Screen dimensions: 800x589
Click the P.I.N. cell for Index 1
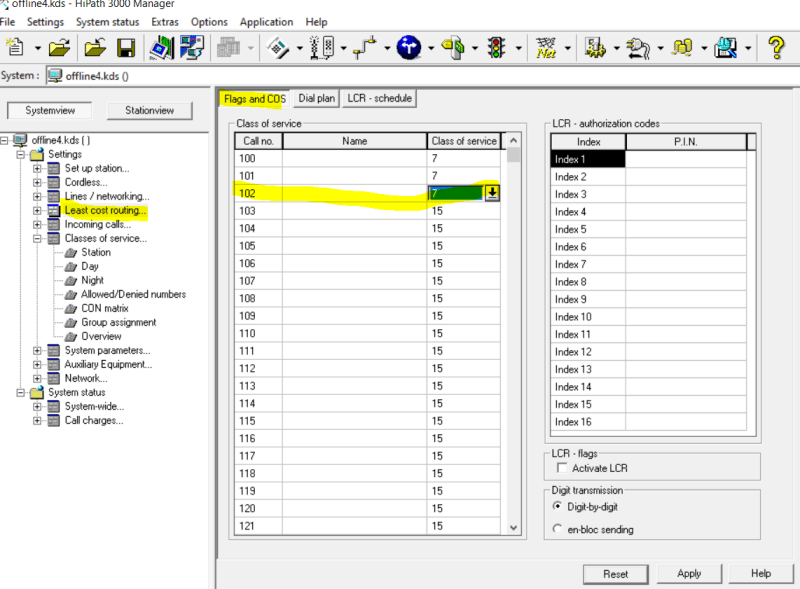coord(685,159)
